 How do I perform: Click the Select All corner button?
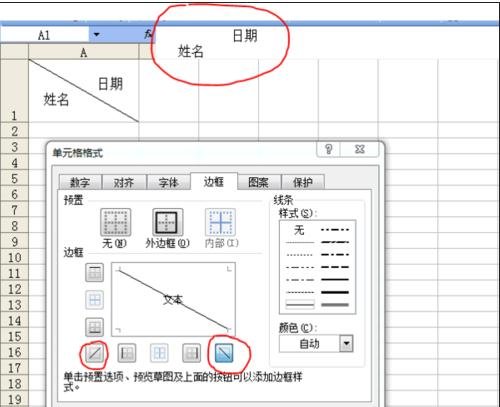(x=14, y=52)
